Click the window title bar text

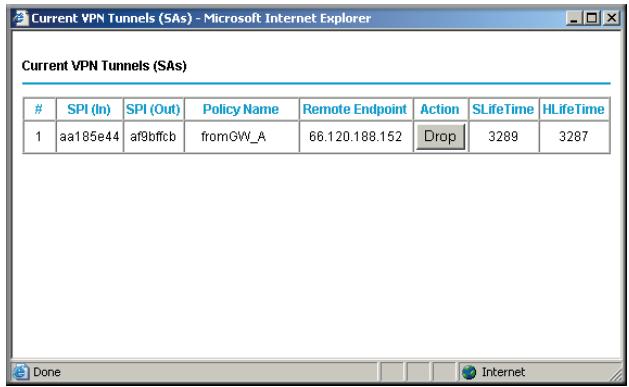201,18
